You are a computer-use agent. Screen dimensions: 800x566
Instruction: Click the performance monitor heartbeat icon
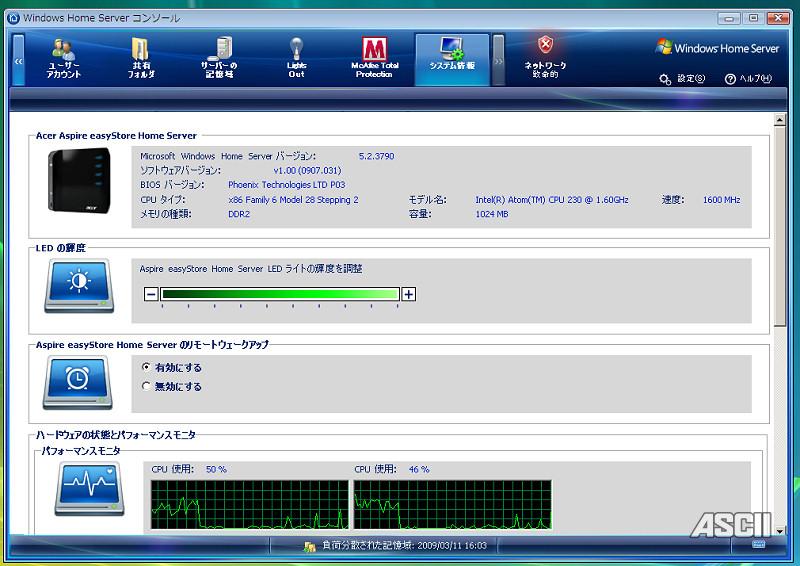point(89,488)
